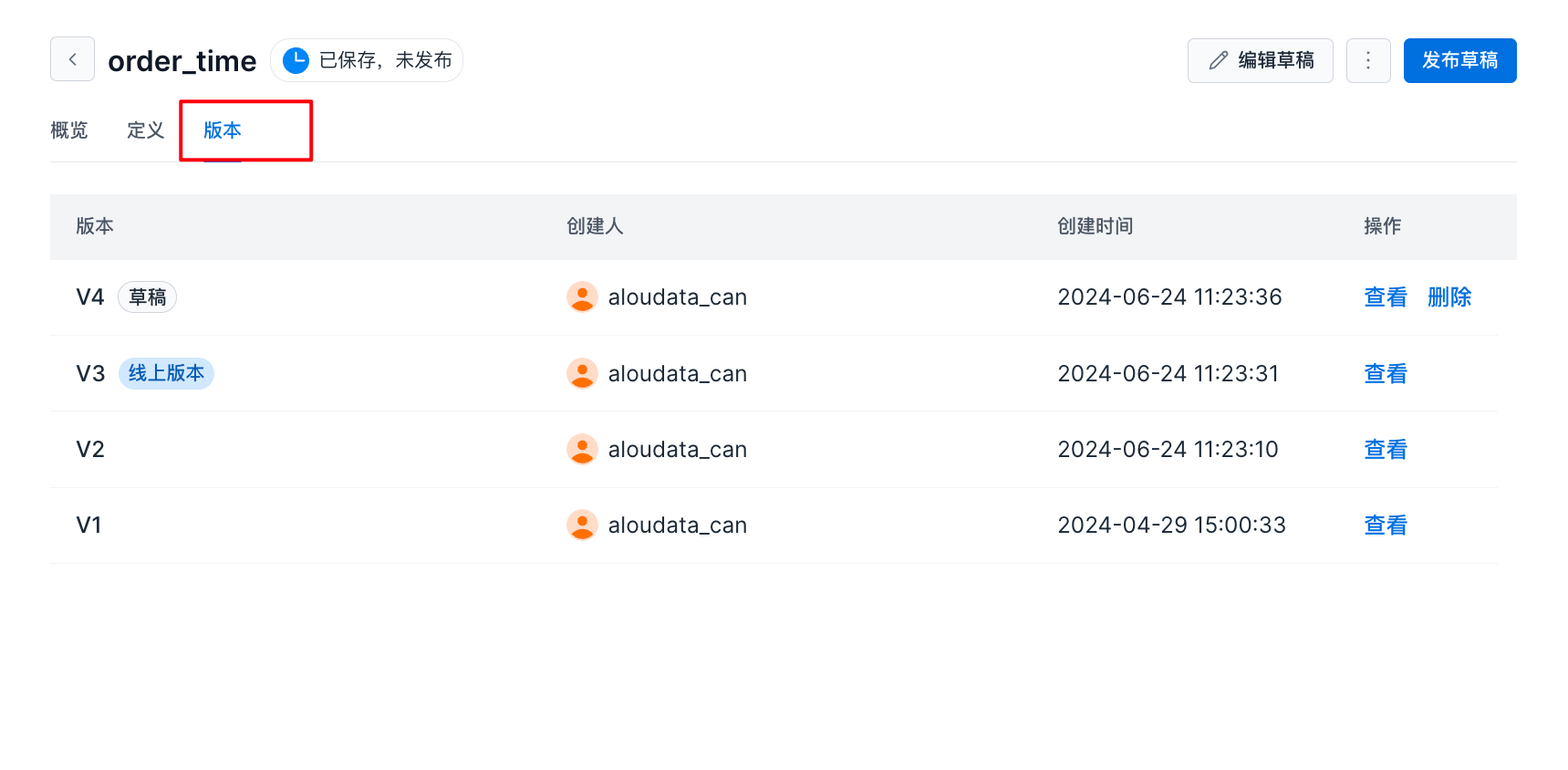Screen dimensions: 1568x770
Task: View the V3 online version
Action: click(x=1385, y=373)
